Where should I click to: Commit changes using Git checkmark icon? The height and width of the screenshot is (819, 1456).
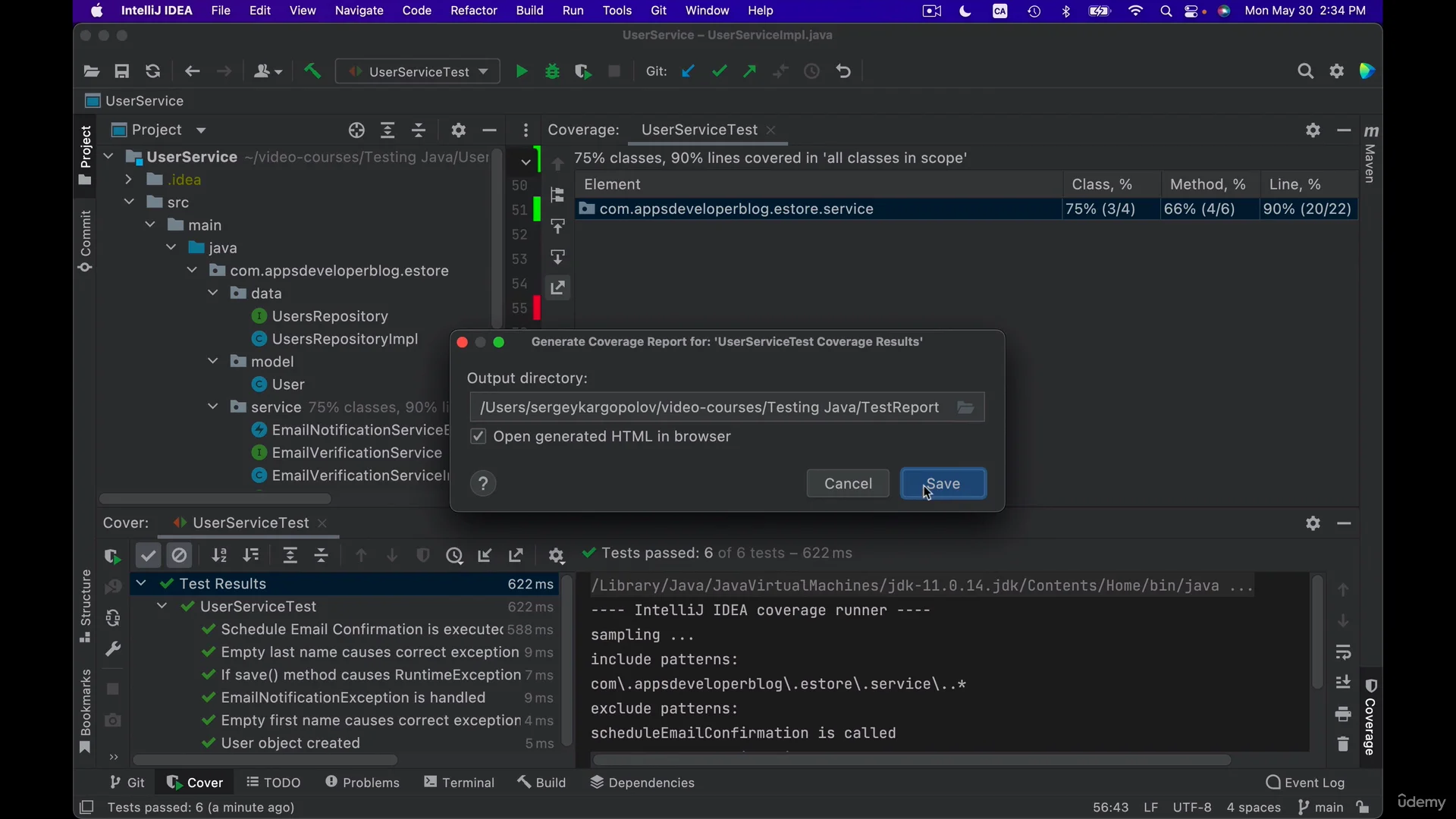pos(720,71)
